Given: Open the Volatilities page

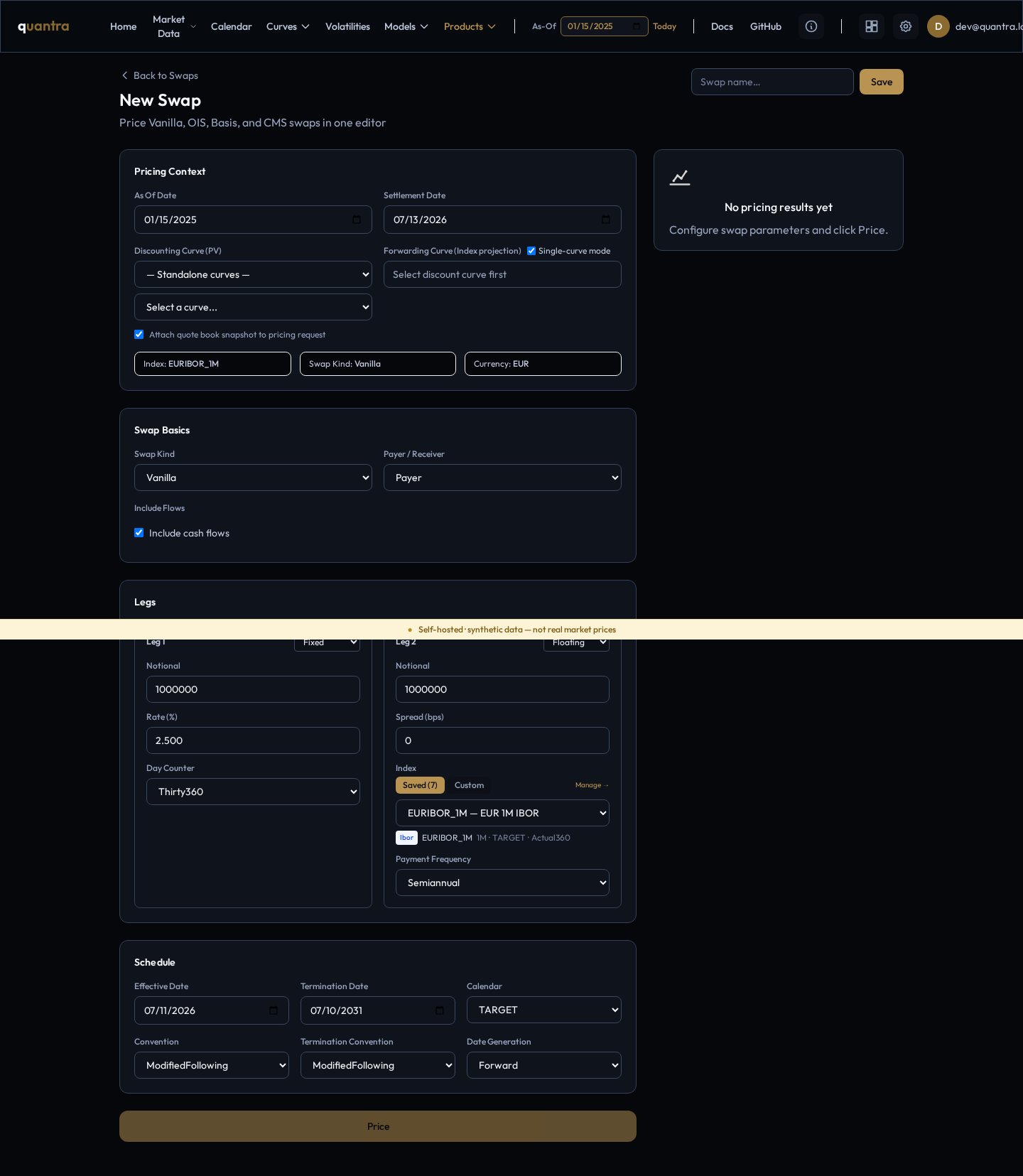Looking at the screenshot, I should (347, 26).
